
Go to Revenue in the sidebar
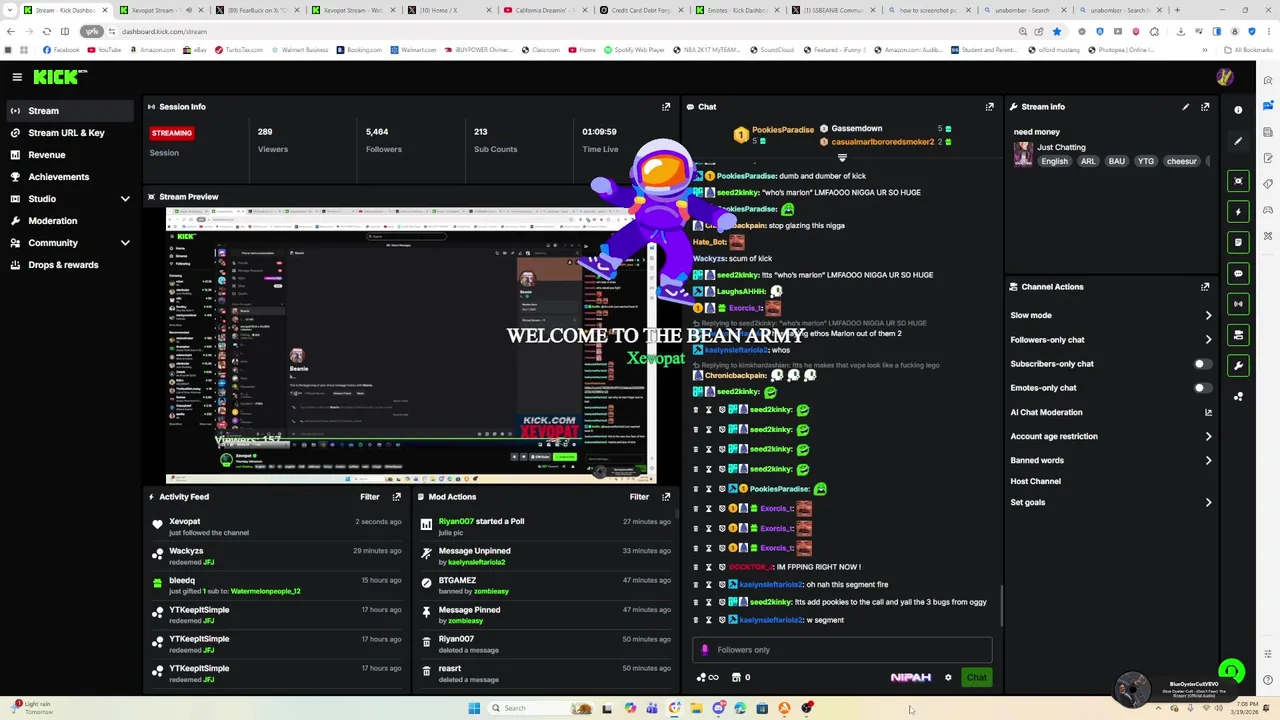(70, 155)
